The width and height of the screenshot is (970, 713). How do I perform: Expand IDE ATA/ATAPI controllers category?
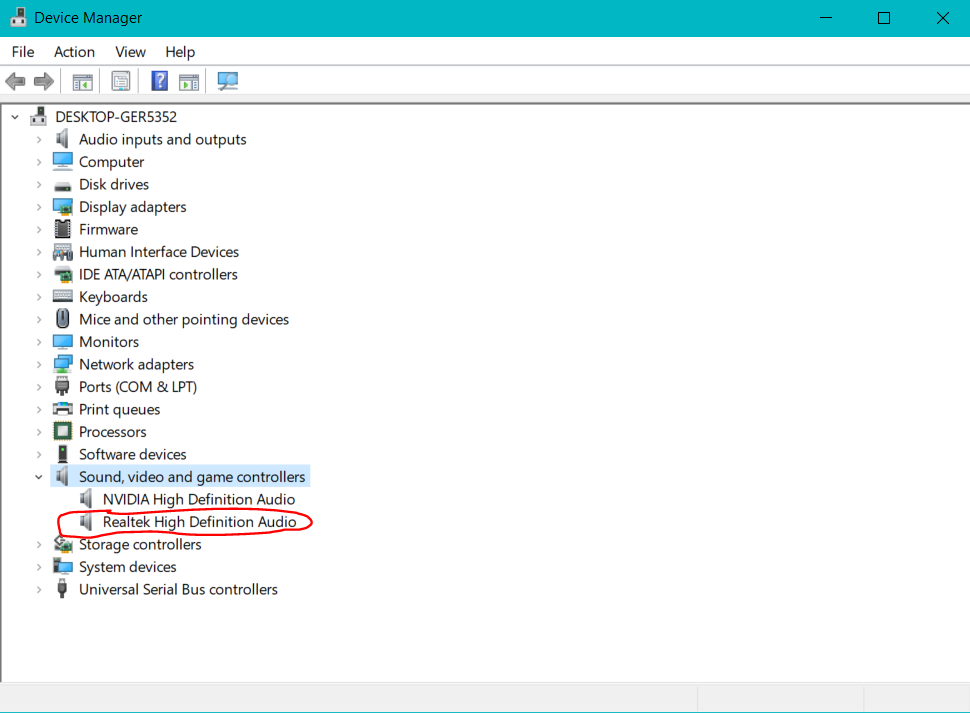[39, 275]
